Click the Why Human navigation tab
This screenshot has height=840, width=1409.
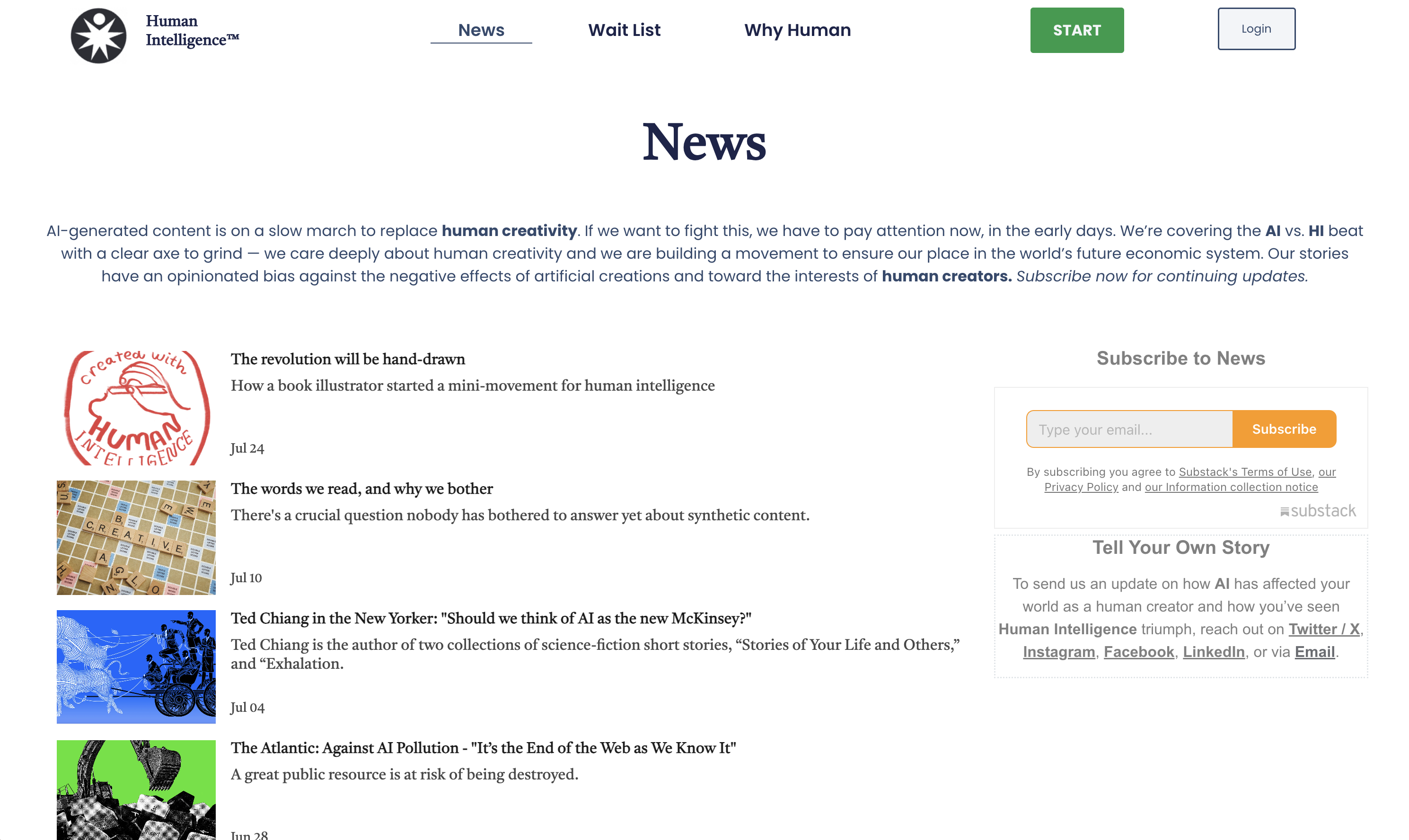pyautogui.click(x=797, y=29)
